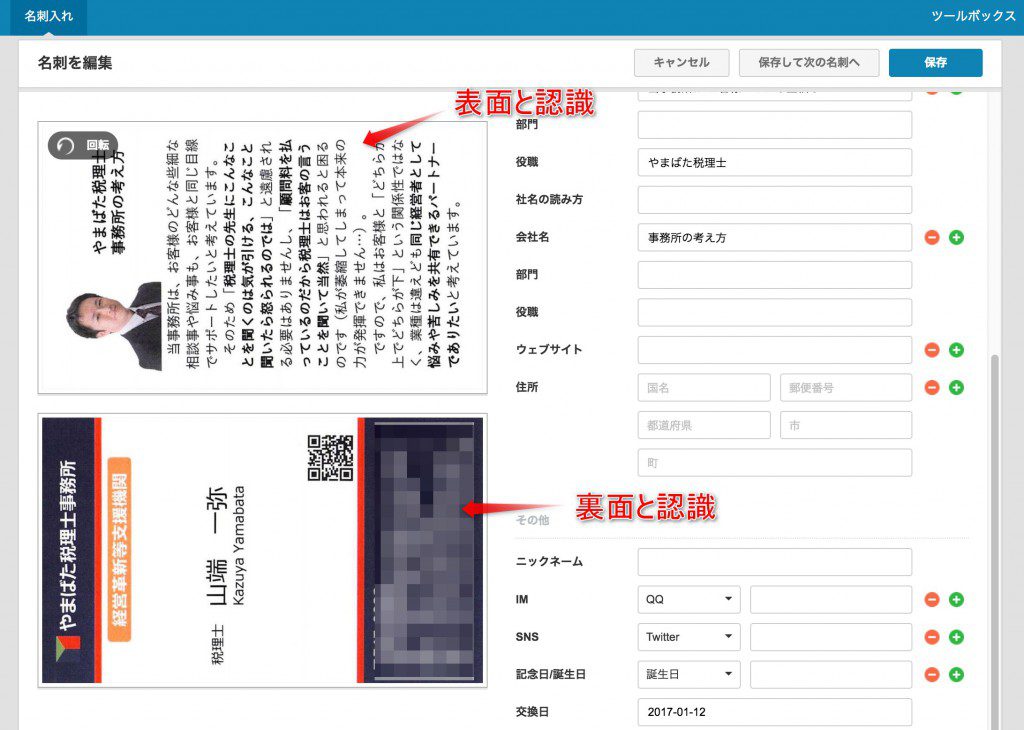Add a ウェブサイト row with plus icon
The image size is (1024, 730).
click(956, 350)
